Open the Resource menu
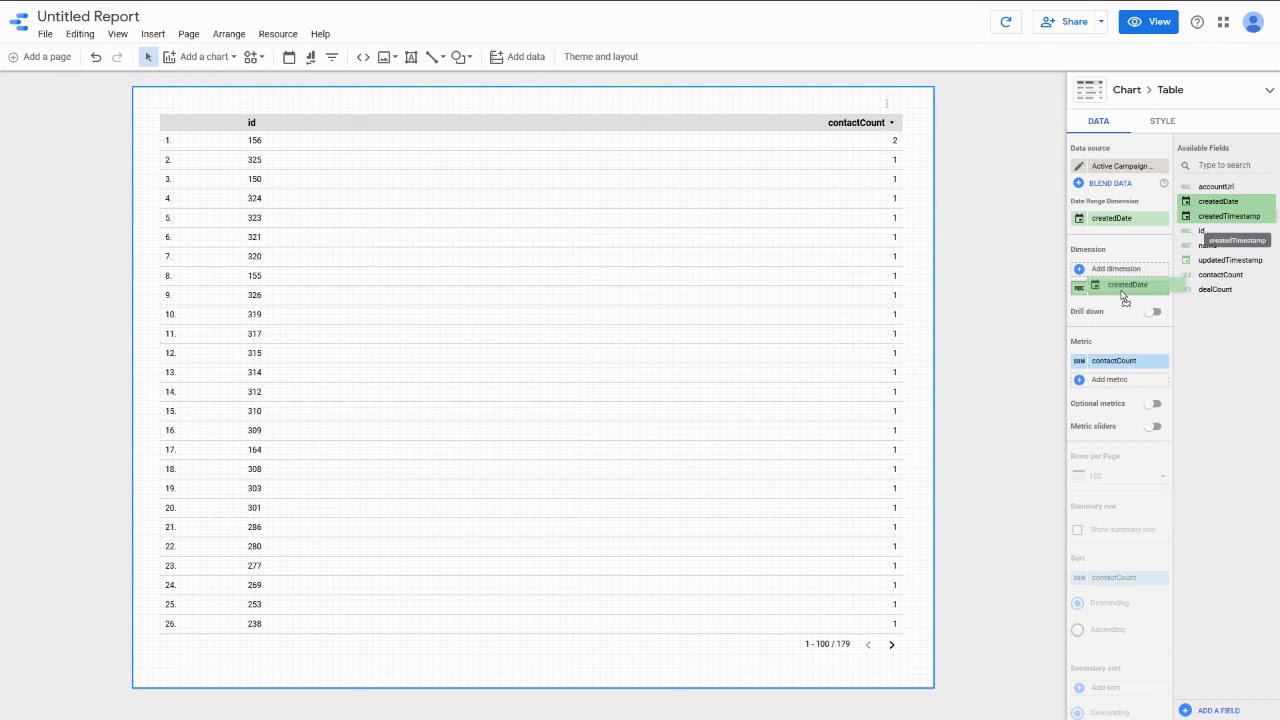1280x720 pixels. coord(278,34)
